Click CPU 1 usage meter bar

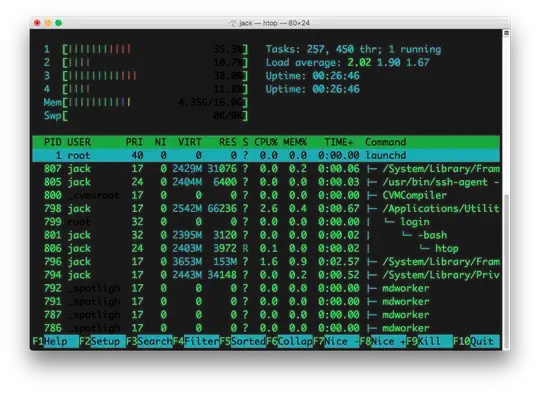[x=155, y=49]
